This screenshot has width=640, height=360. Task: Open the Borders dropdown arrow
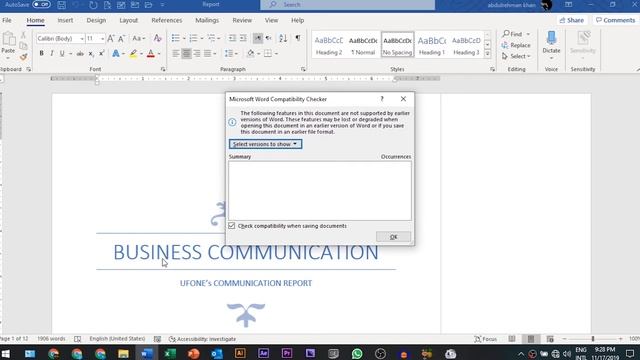click(x=276, y=53)
